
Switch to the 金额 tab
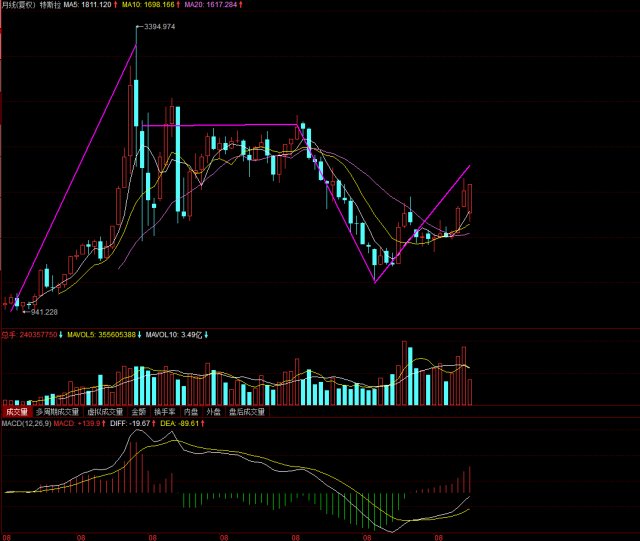(139, 412)
